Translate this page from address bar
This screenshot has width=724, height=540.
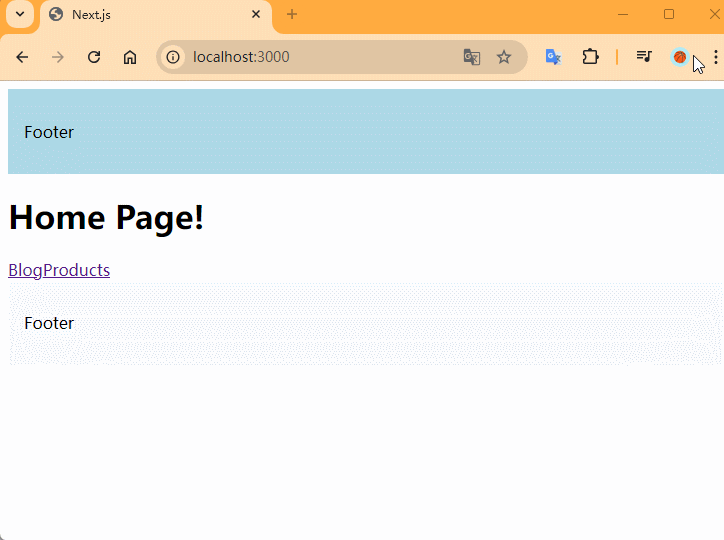472,57
